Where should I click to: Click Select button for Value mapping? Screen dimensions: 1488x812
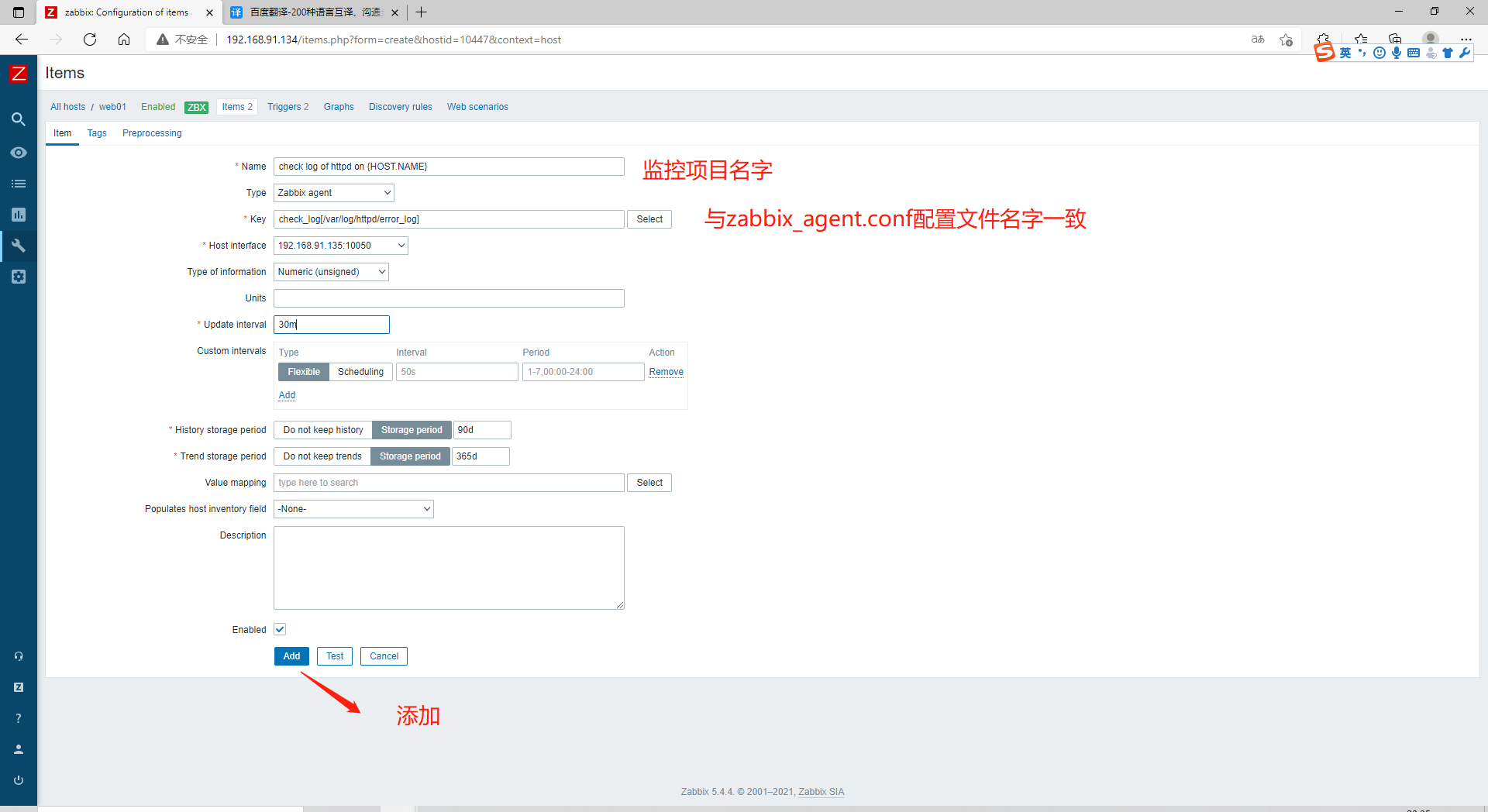(649, 483)
